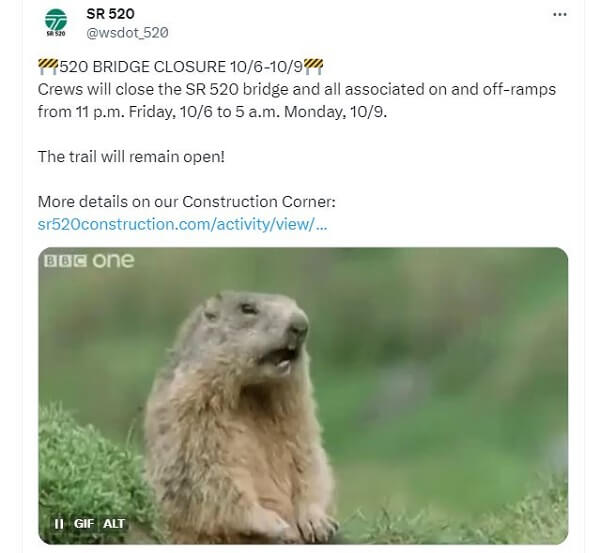Viewport: 600px width, 553px height.
Task: Click the 'The trail will remain open!' line
Action: pyautogui.click(x=131, y=157)
